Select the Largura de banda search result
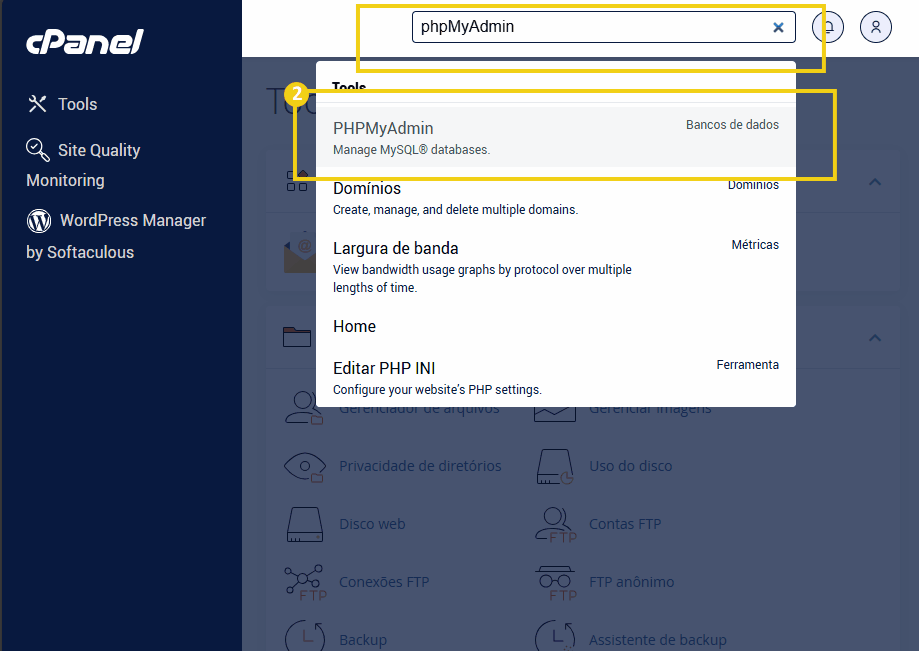919x651 pixels. pos(556,267)
